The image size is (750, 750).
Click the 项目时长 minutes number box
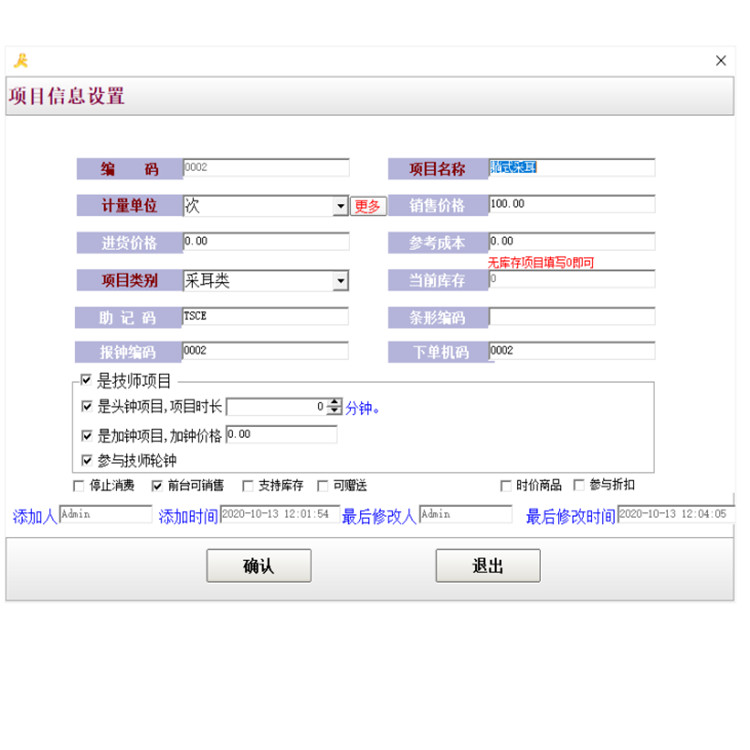click(x=277, y=407)
